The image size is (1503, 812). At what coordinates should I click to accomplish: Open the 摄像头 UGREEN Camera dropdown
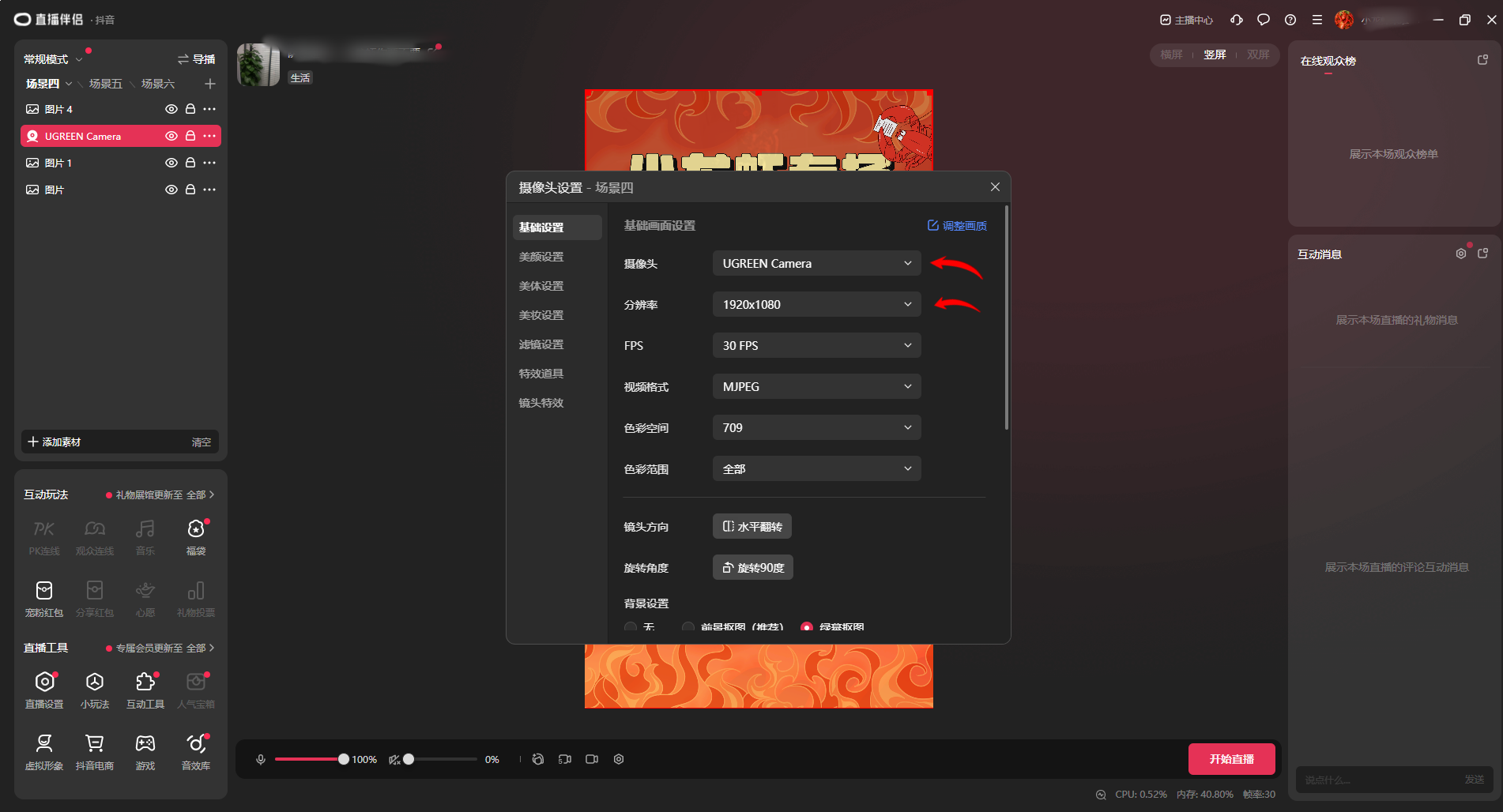(x=817, y=263)
